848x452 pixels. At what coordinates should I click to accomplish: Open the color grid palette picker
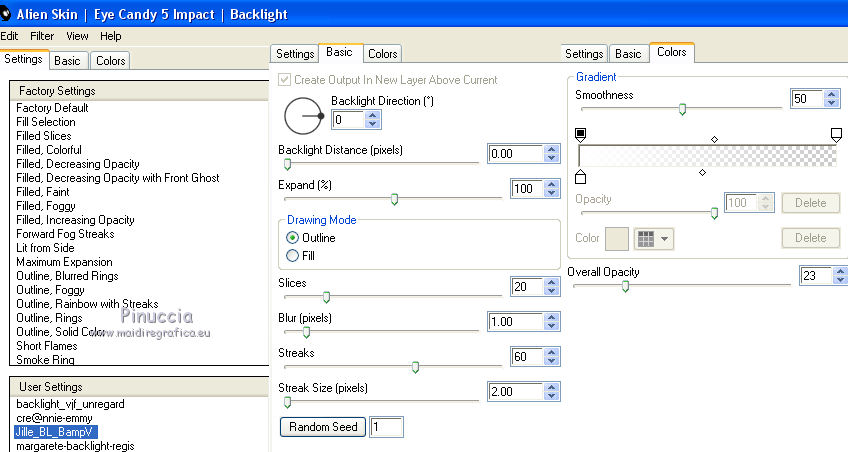[x=654, y=238]
